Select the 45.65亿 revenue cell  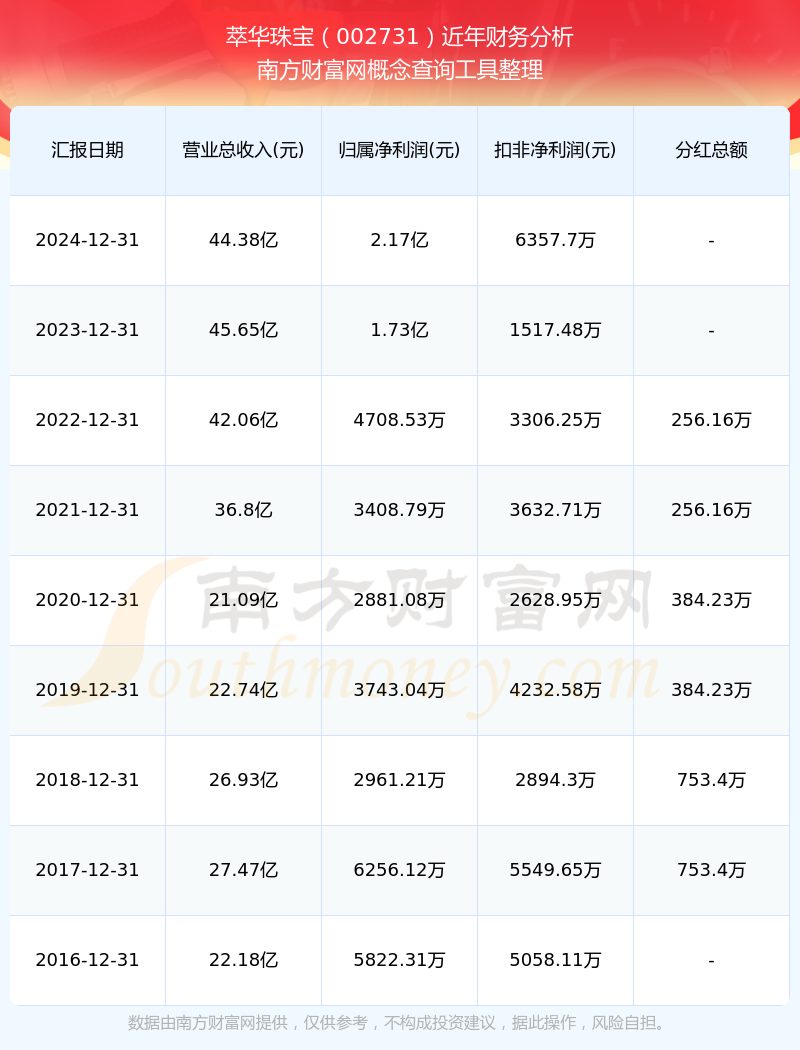[244, 330]
